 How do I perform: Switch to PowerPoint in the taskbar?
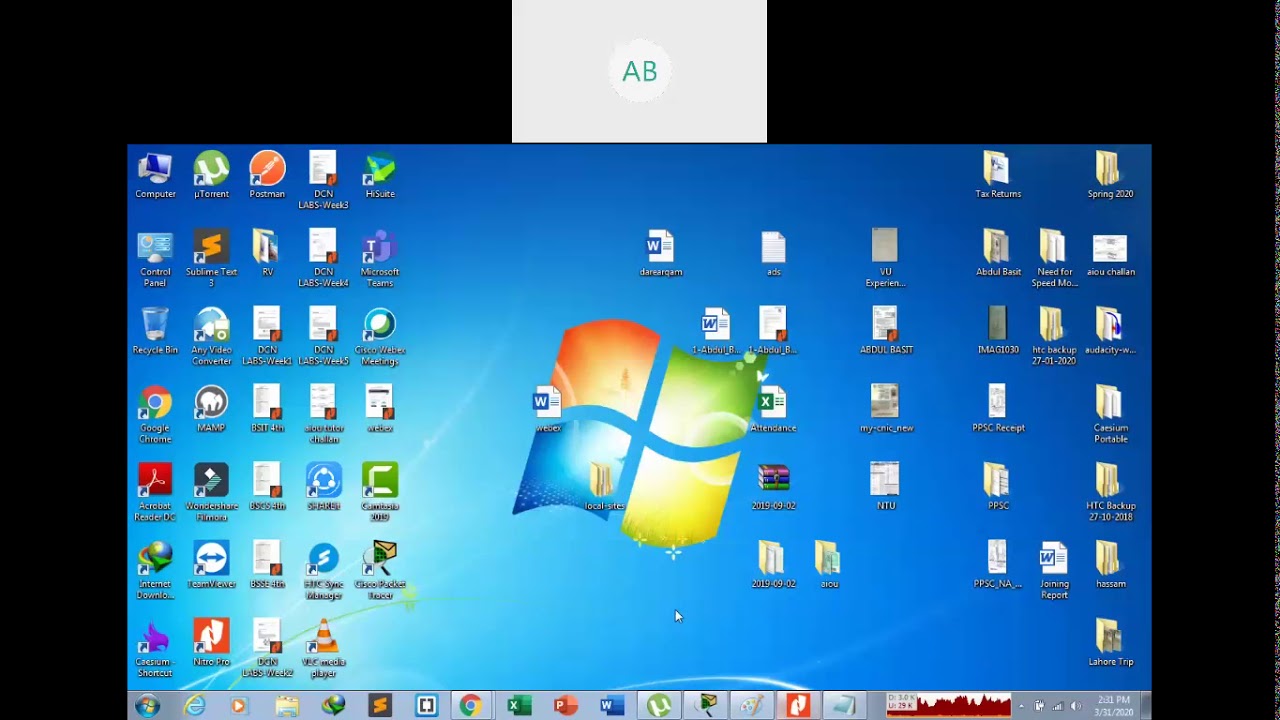coord(565,706)
